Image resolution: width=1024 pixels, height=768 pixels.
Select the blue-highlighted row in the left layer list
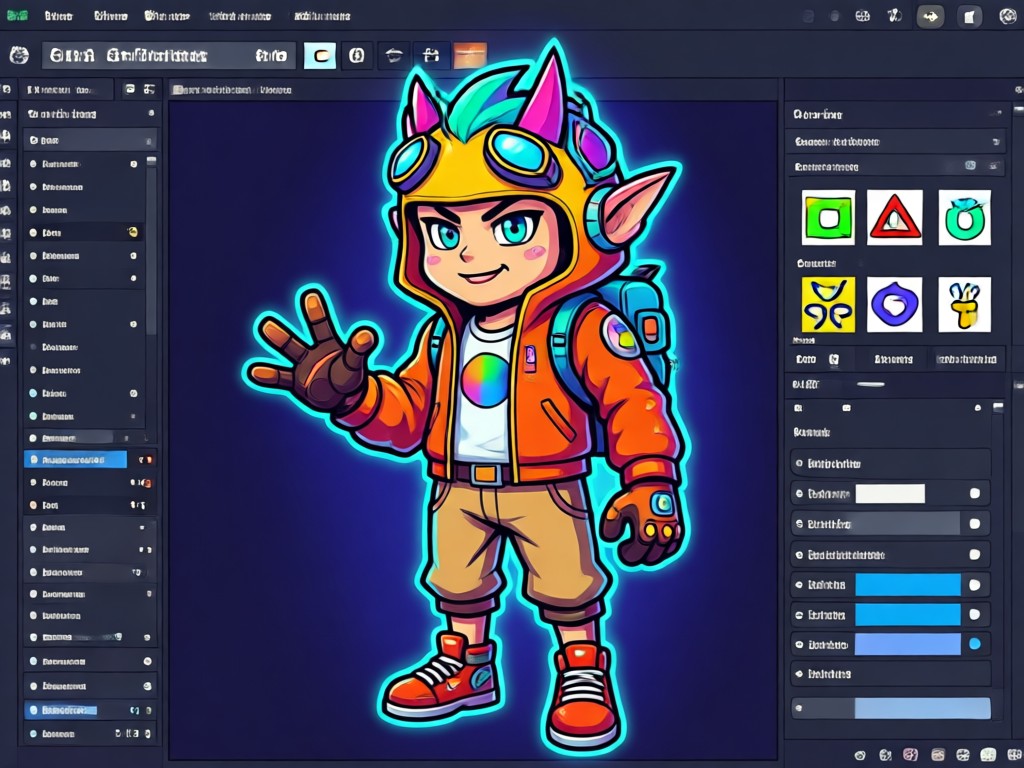(x=76, y=460)
